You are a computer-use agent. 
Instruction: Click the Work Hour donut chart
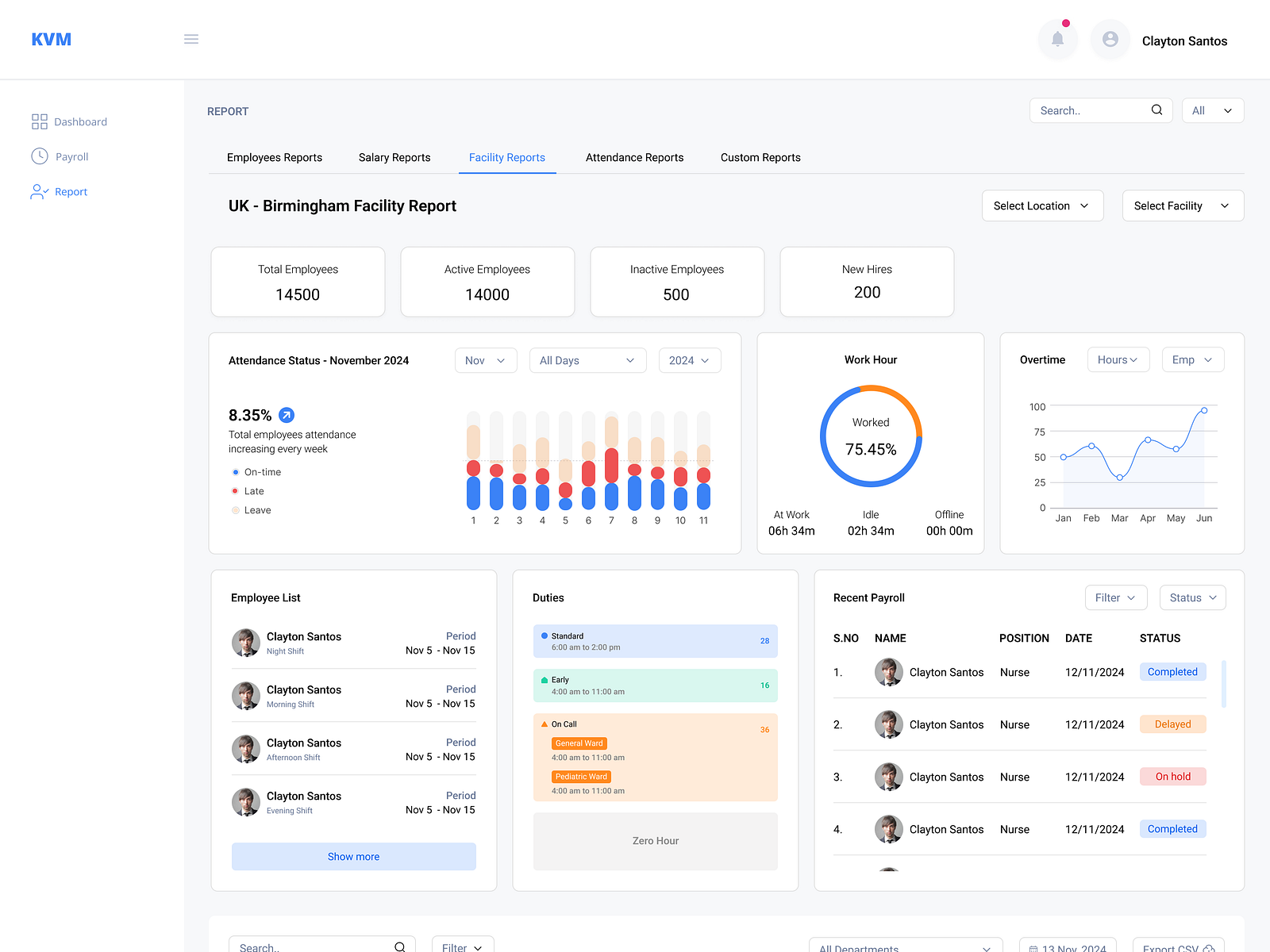[871, 436]
